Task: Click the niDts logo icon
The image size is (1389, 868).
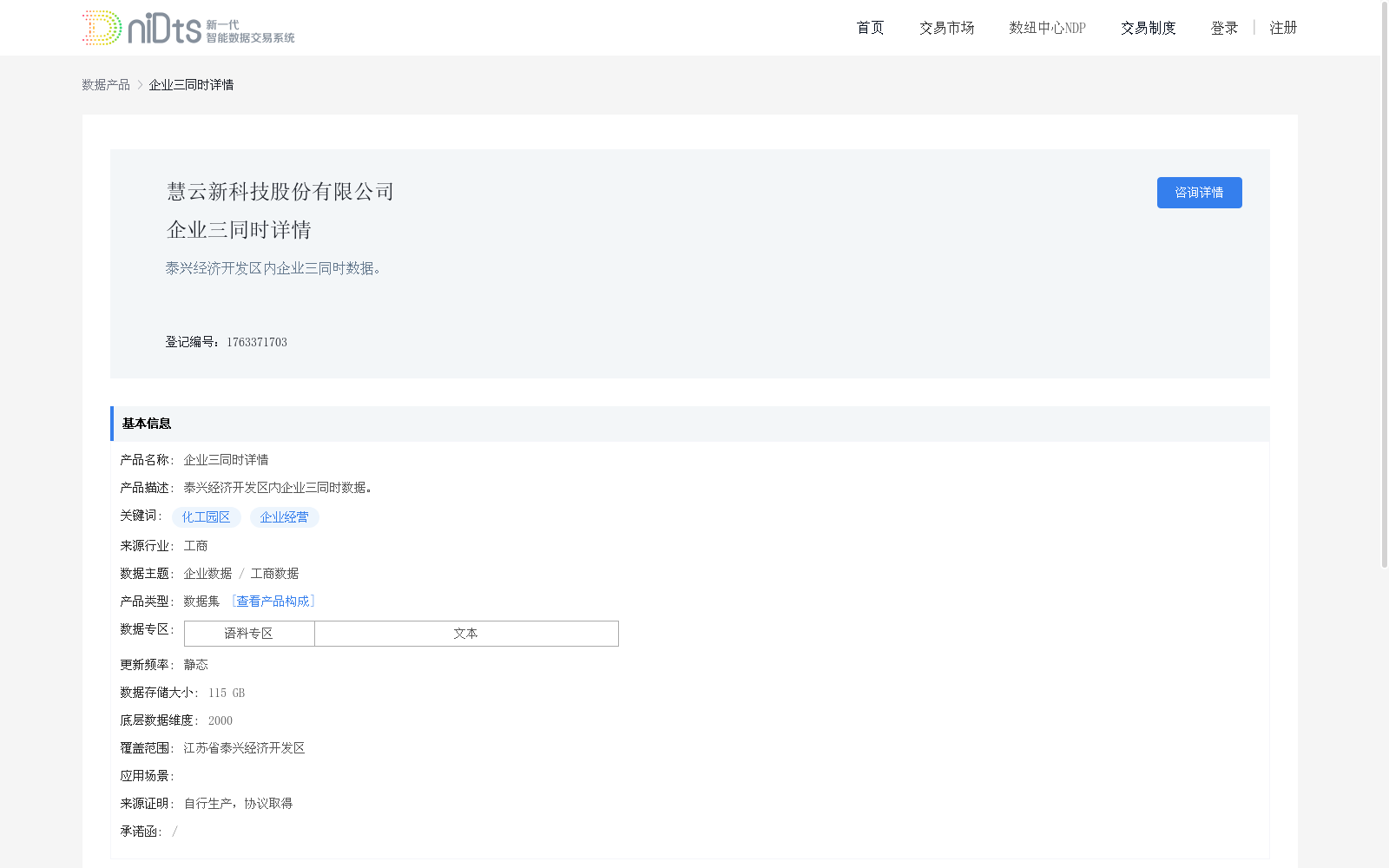Action: click(x=188, y=28)
